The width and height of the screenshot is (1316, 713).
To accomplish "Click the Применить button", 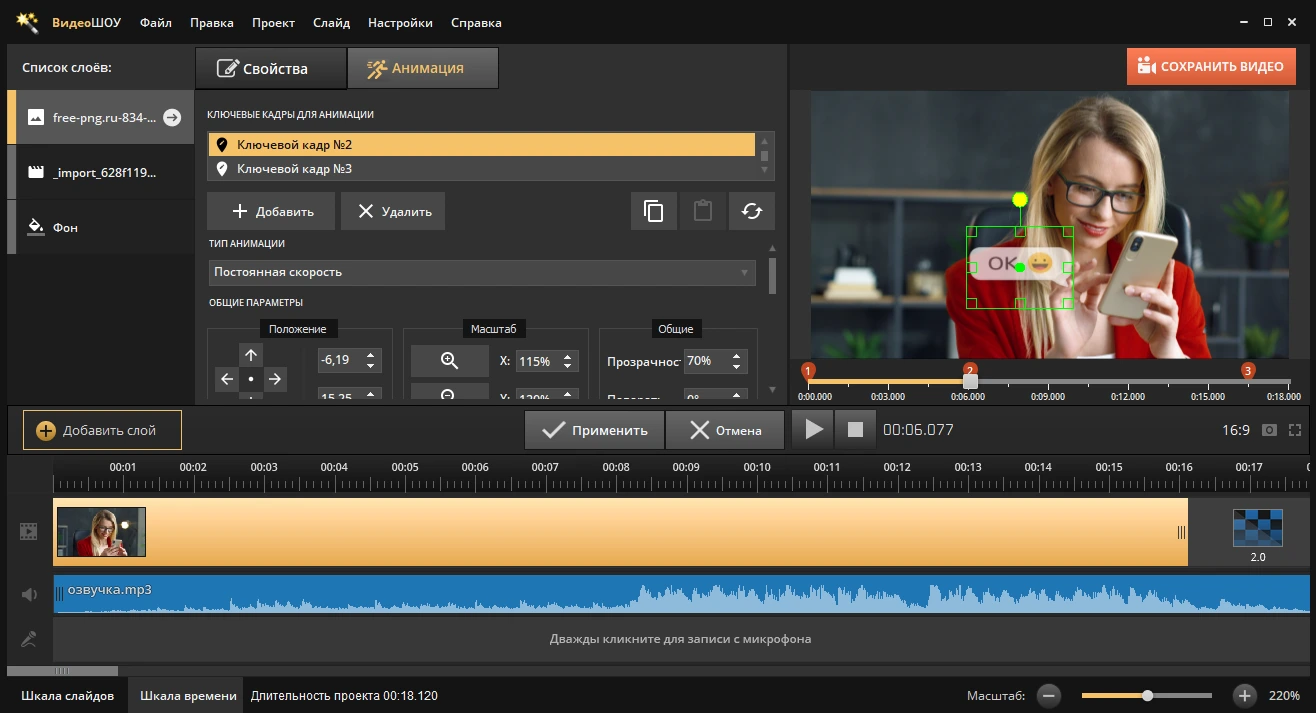I will click(x=594, y=431).
